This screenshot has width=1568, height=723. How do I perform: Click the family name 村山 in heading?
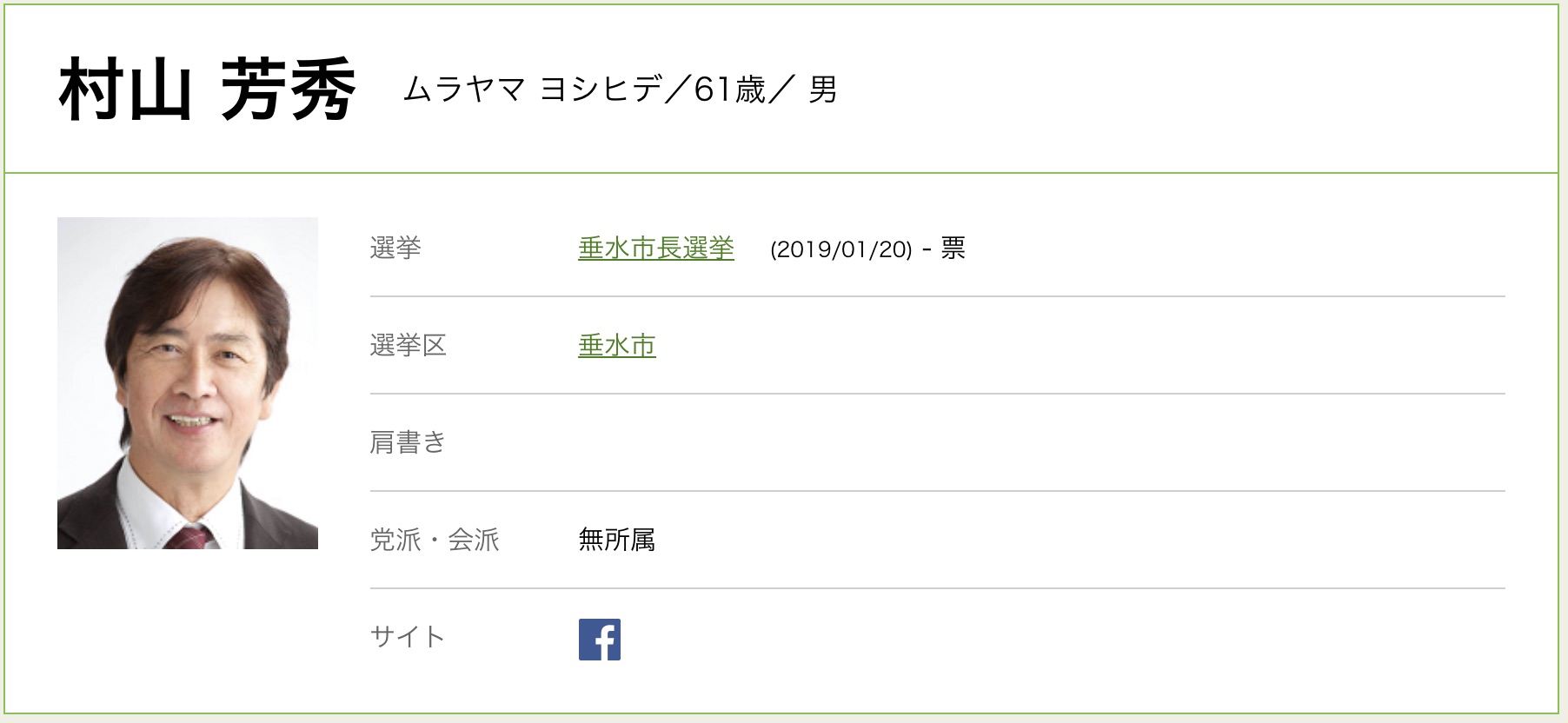[125, 90]
